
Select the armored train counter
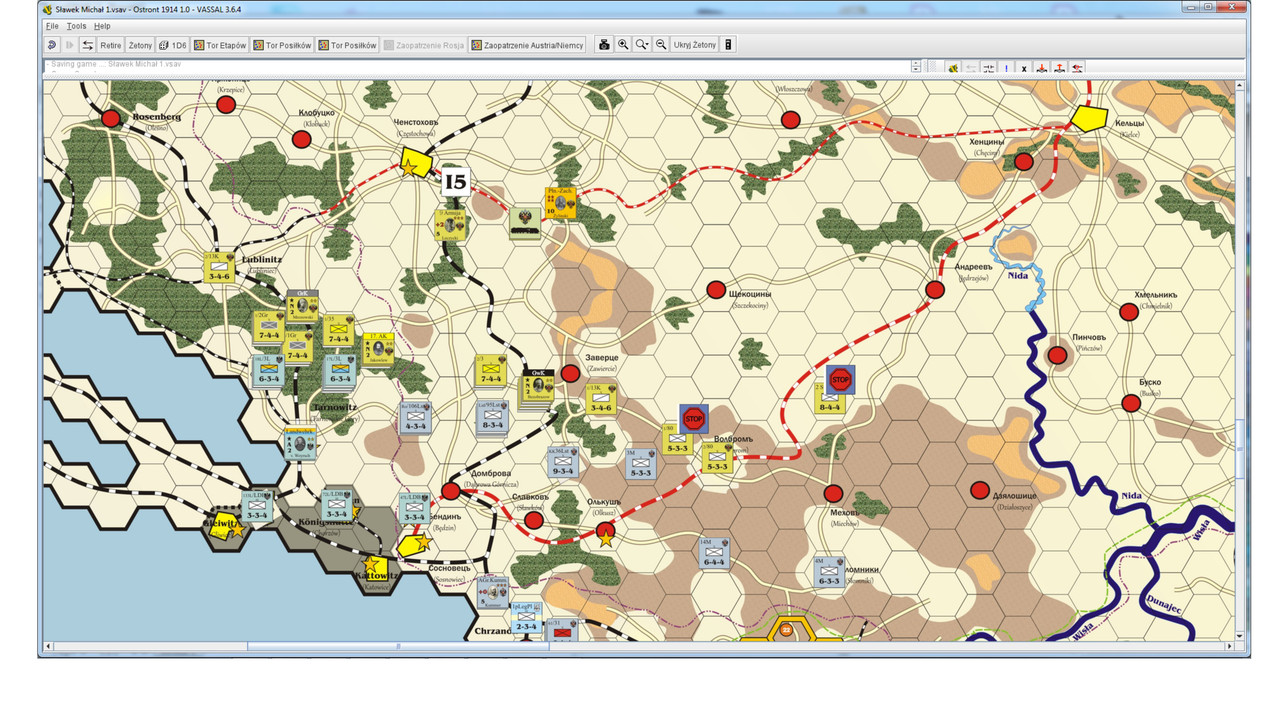(525, 223)
